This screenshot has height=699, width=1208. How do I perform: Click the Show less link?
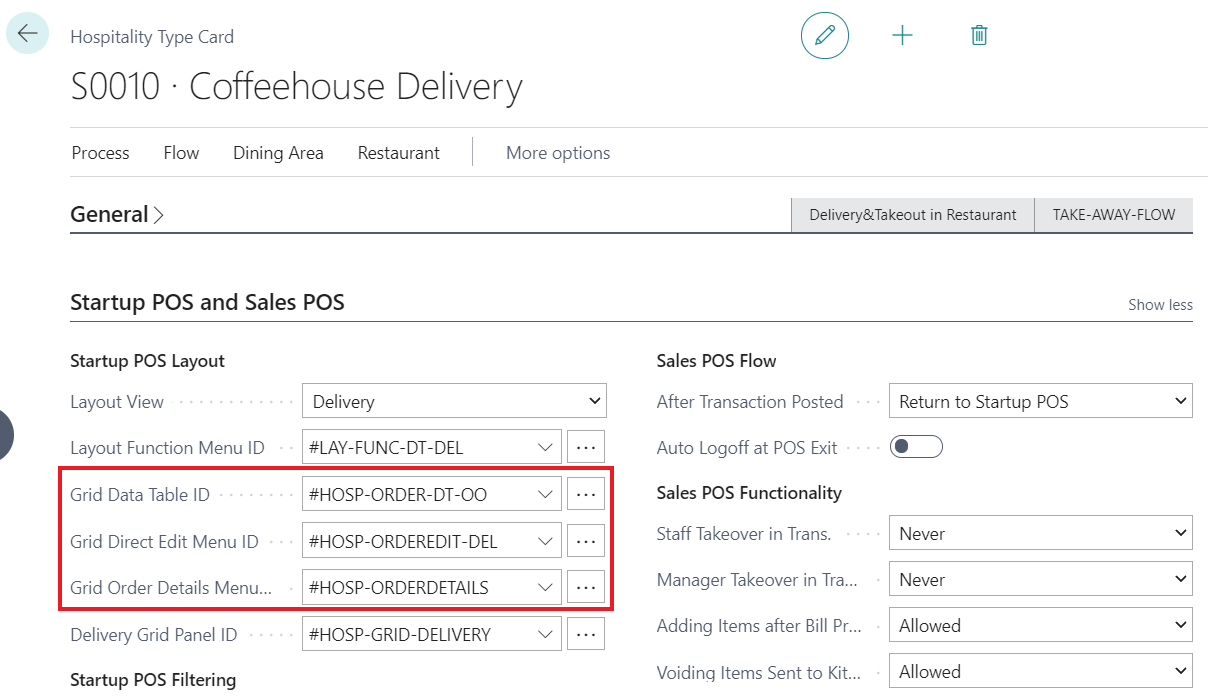coord(1160,304)
